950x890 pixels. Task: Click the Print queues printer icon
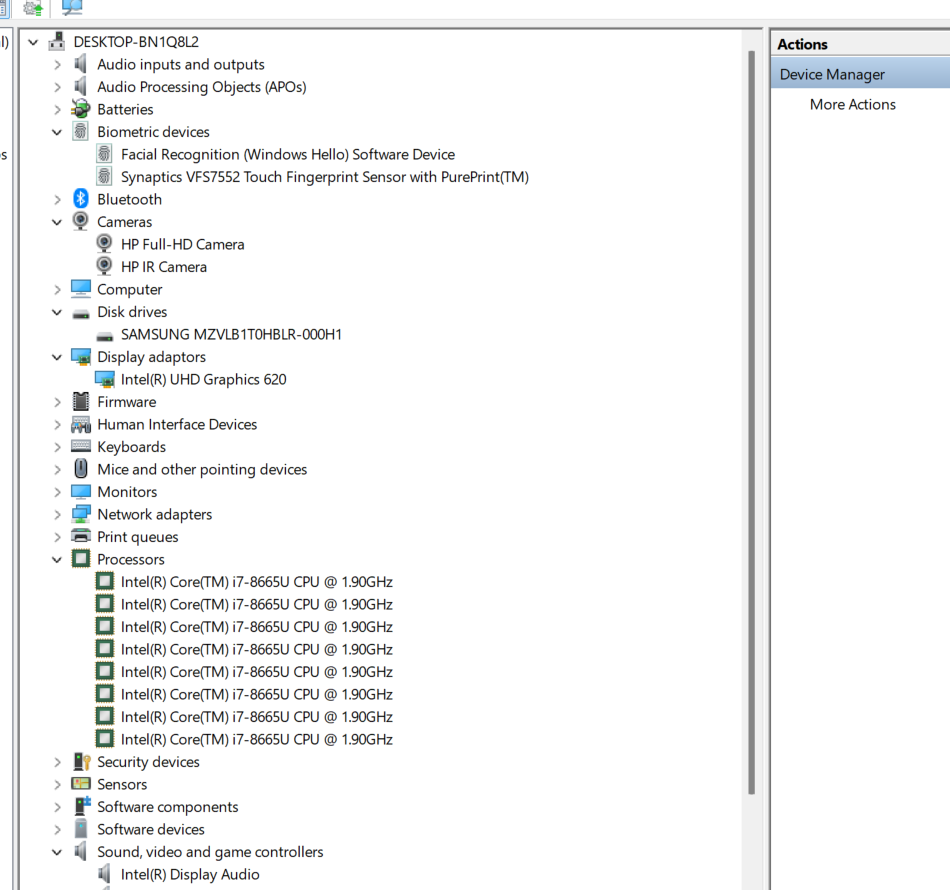coord(81,537)
